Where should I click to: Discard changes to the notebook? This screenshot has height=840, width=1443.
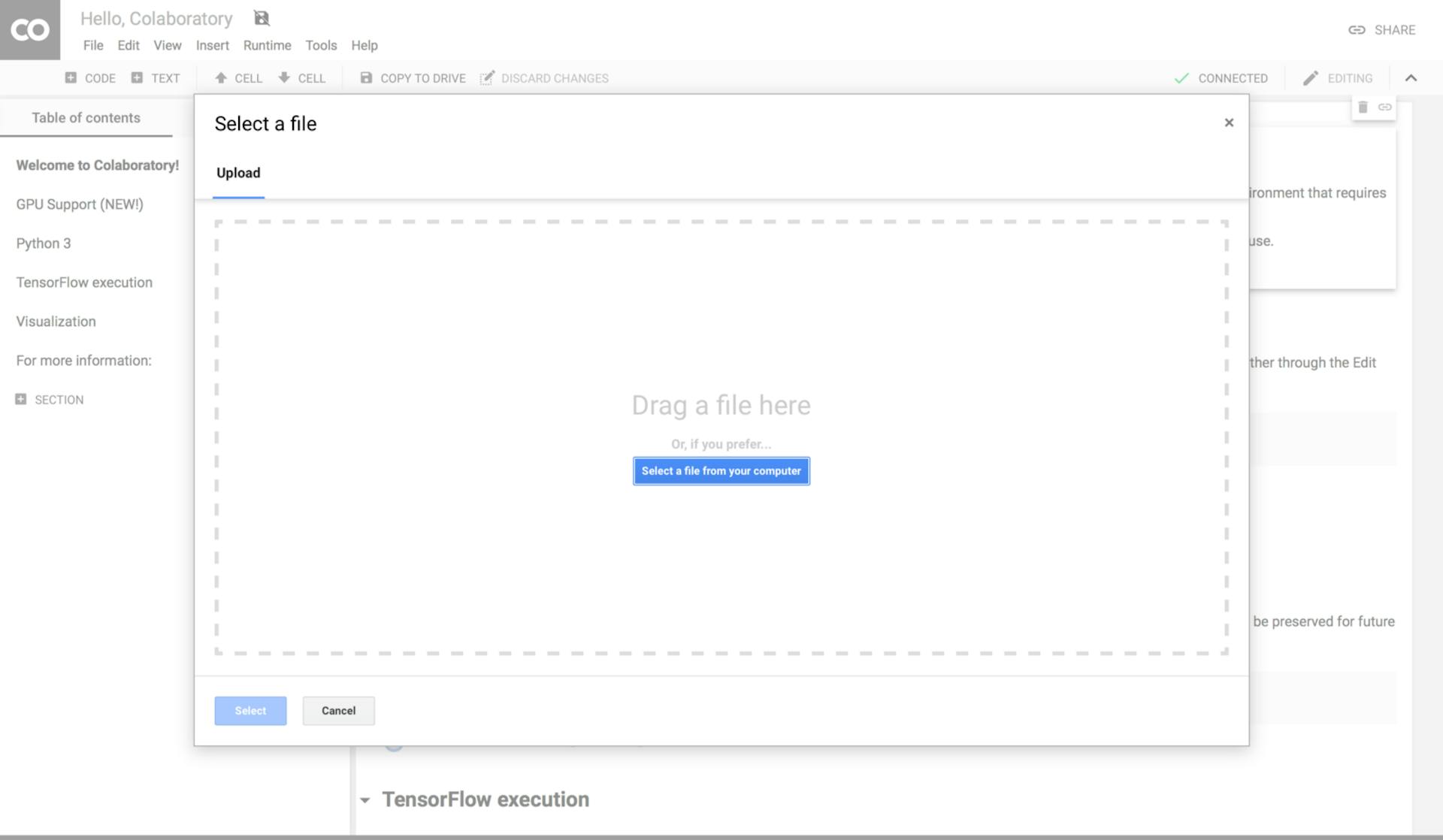tap(544, 77)
